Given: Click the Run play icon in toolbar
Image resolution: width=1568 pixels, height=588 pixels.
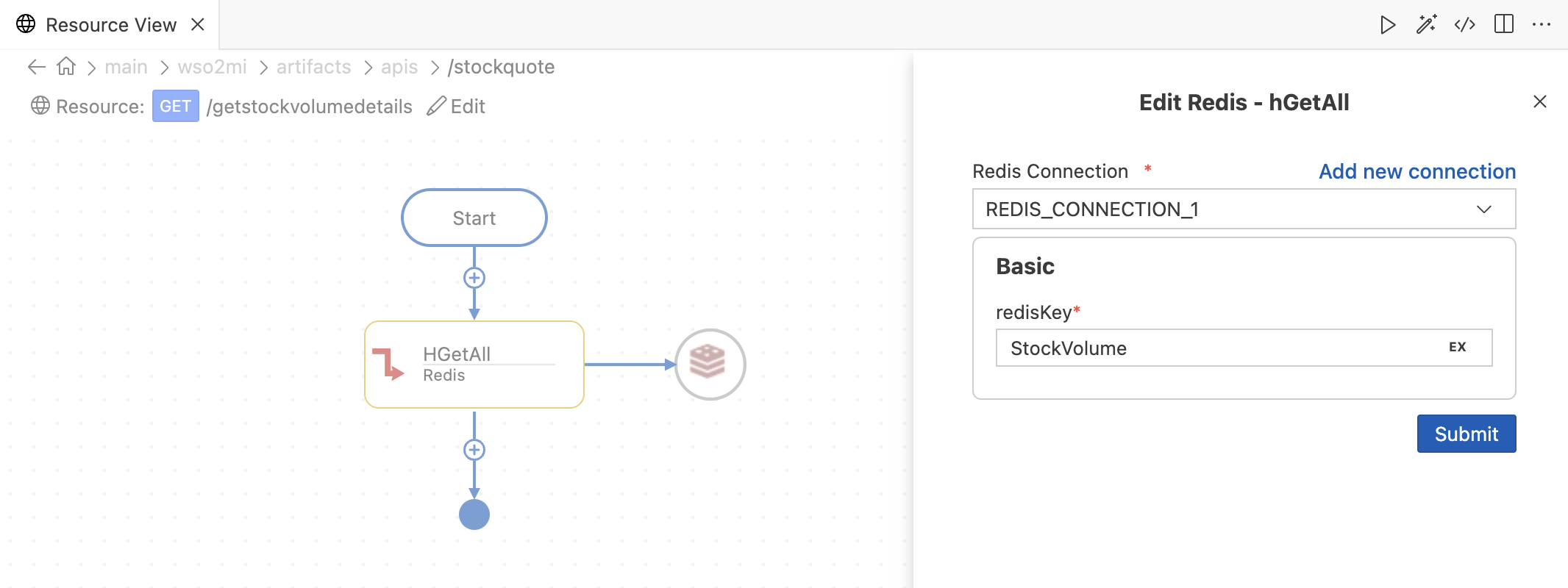Looking at the screenshot, I should 1387,25.
